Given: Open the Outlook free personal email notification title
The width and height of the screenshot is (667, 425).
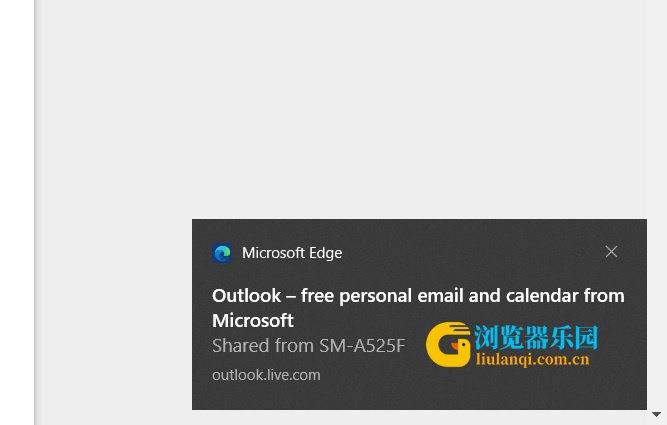Looking at the screenshot, I should (418, 308).
